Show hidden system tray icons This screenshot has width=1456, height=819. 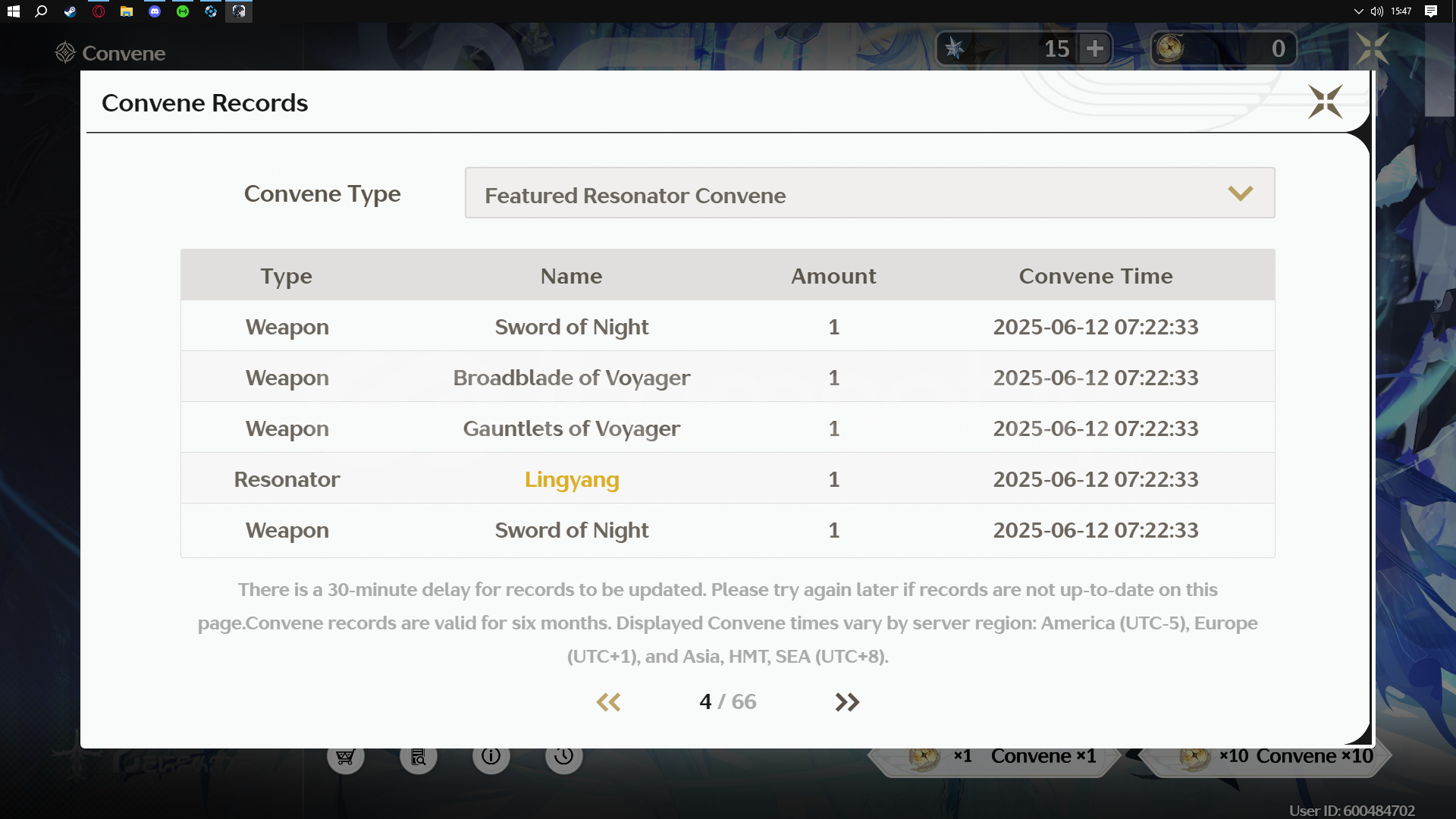tap(1358, 11)
